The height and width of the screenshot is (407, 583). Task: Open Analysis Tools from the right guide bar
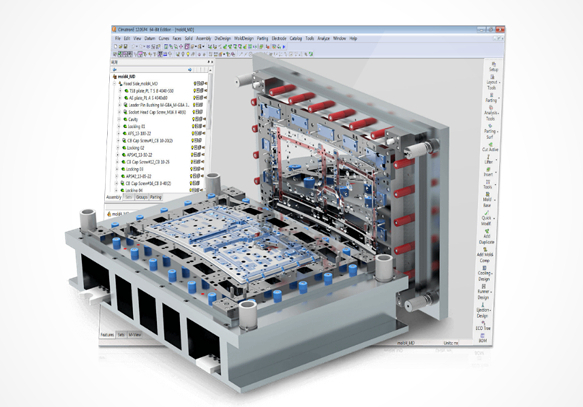click(x=491, y=113)
